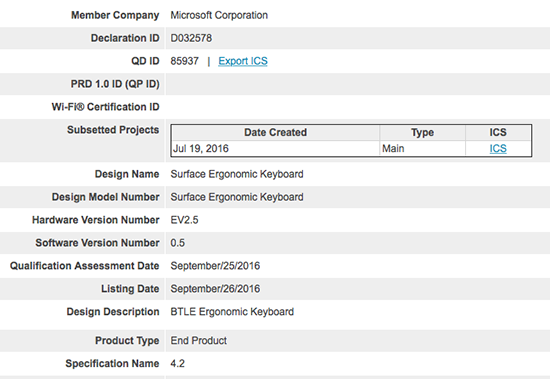This screenshot has width=550, height=379.
Task: Click the Date Created column header
Action: (x=275, y=132)
